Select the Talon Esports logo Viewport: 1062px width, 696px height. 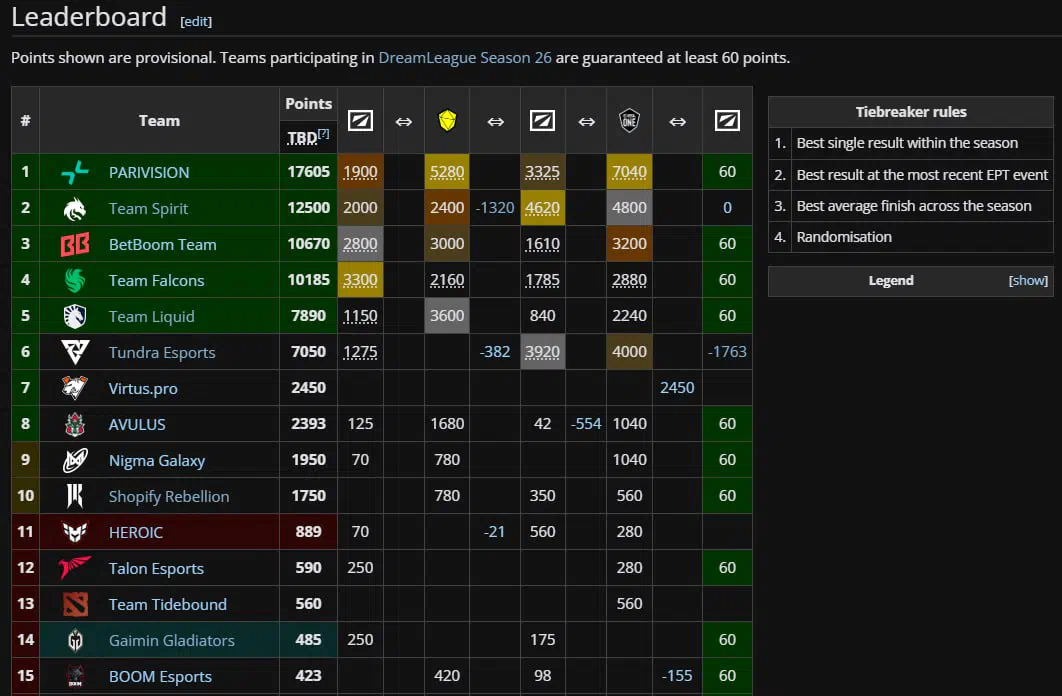(75, 568)
